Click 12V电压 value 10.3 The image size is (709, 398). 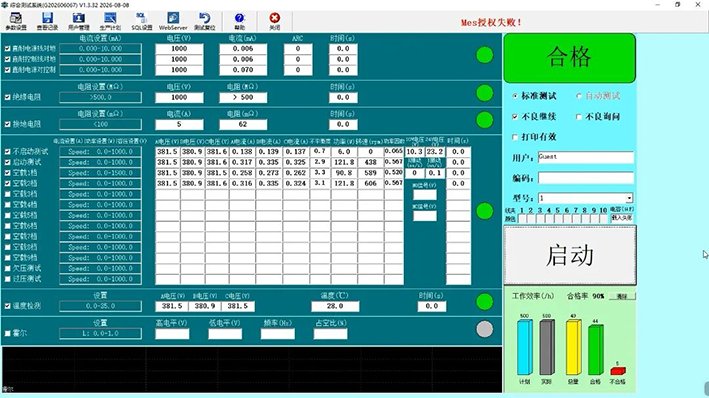click(x=415, y=152)
